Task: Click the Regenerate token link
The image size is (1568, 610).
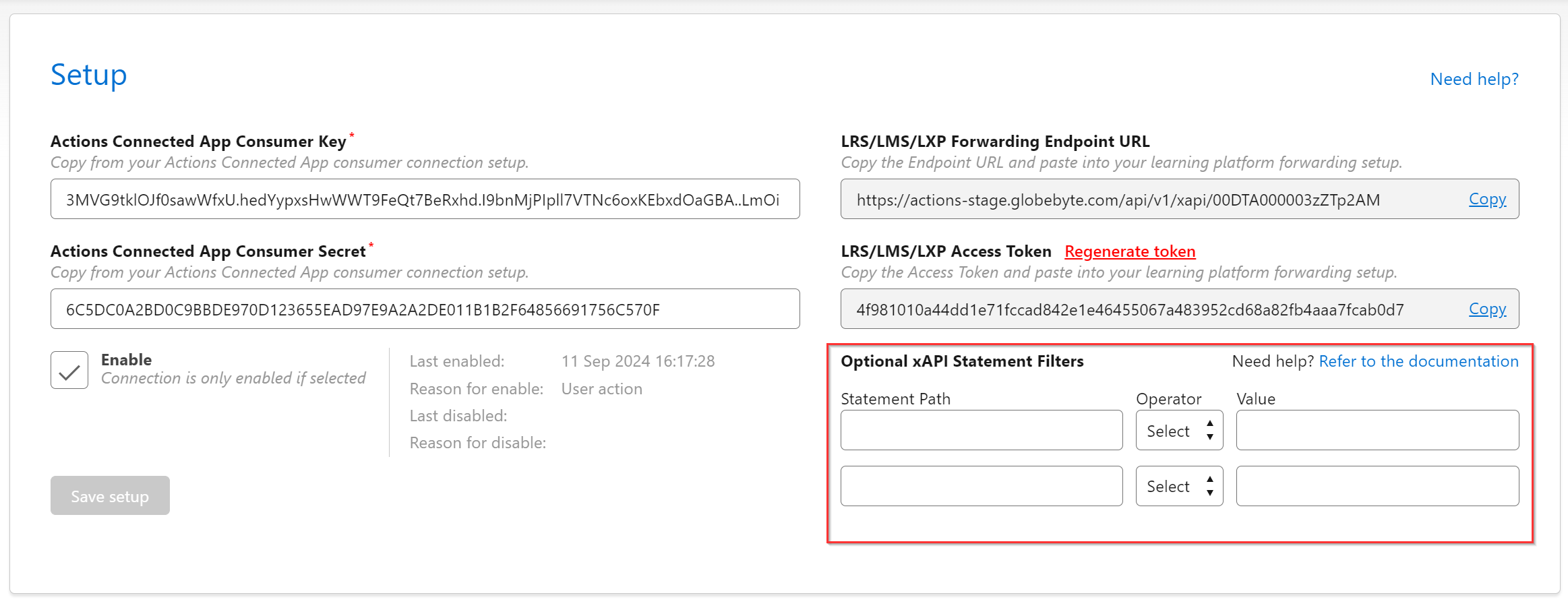Action: coord(1130,251)
